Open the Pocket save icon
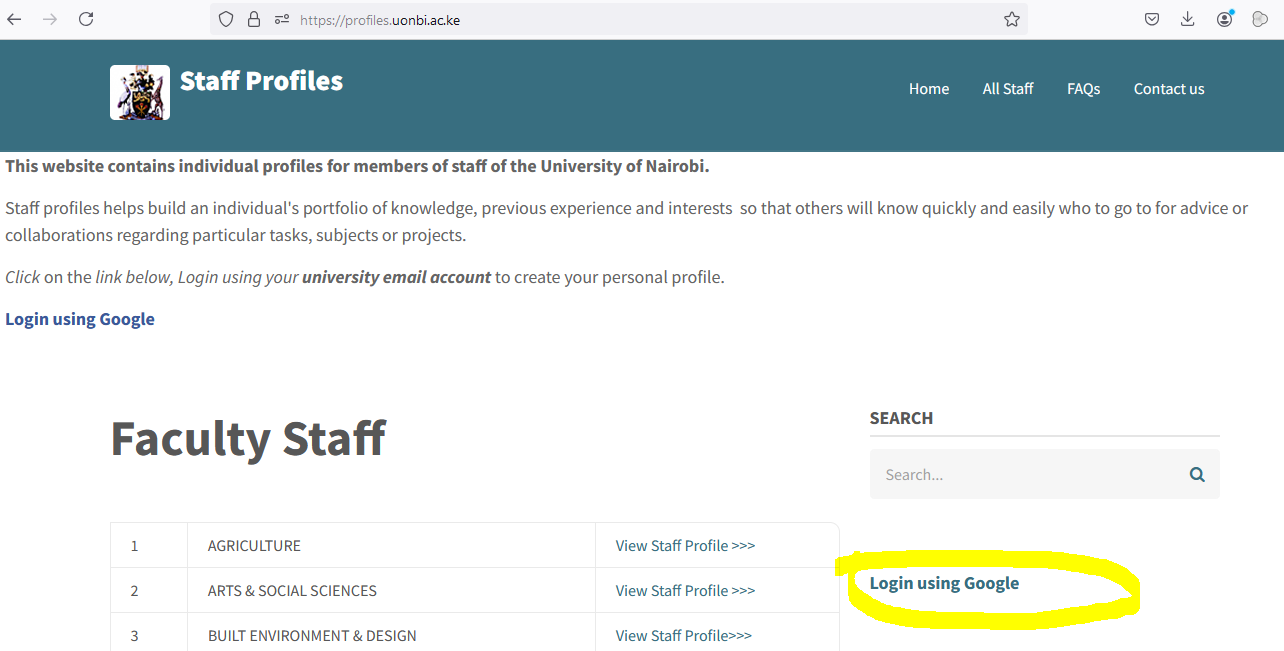This screenshot has height=651, width=1284. 1152,19
